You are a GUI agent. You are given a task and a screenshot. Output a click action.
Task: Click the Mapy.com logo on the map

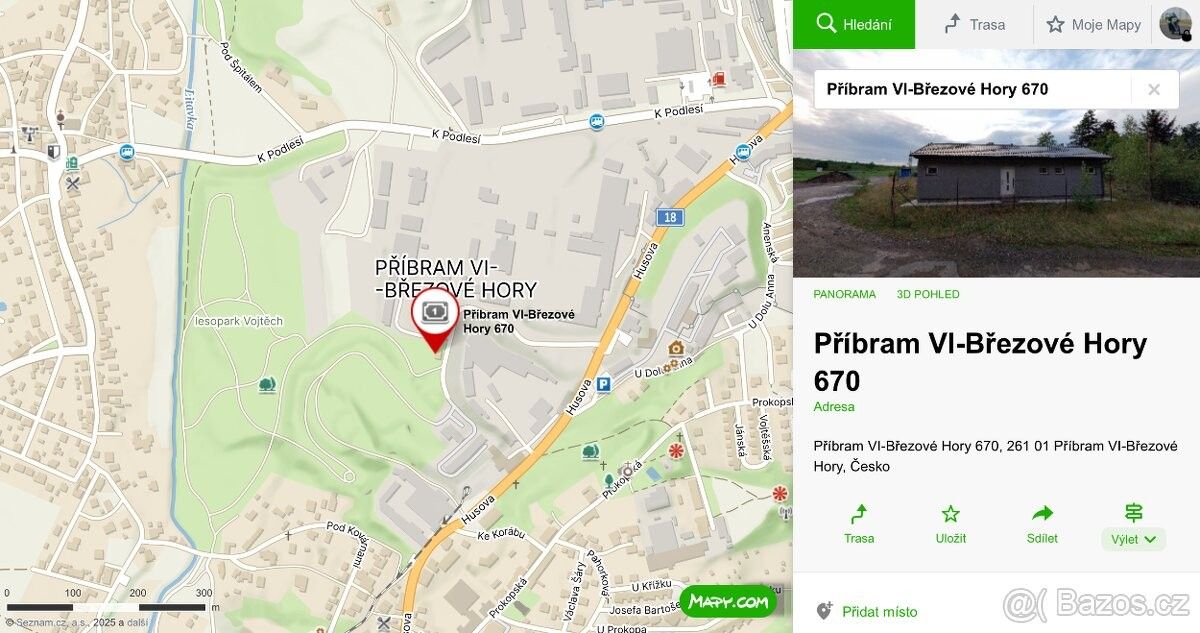click(x=728, y=601)
